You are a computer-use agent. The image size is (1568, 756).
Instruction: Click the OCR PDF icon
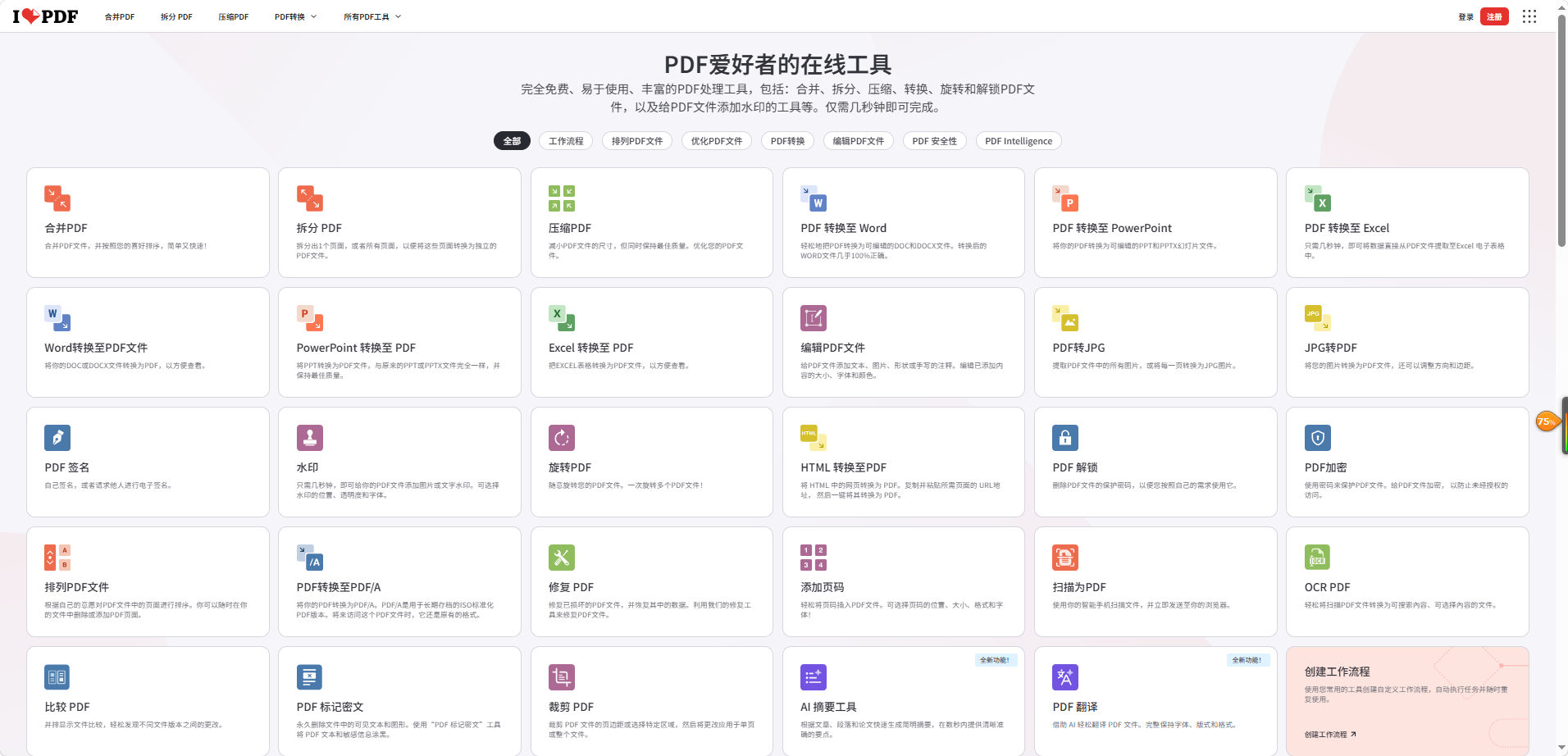(1318, 558)
